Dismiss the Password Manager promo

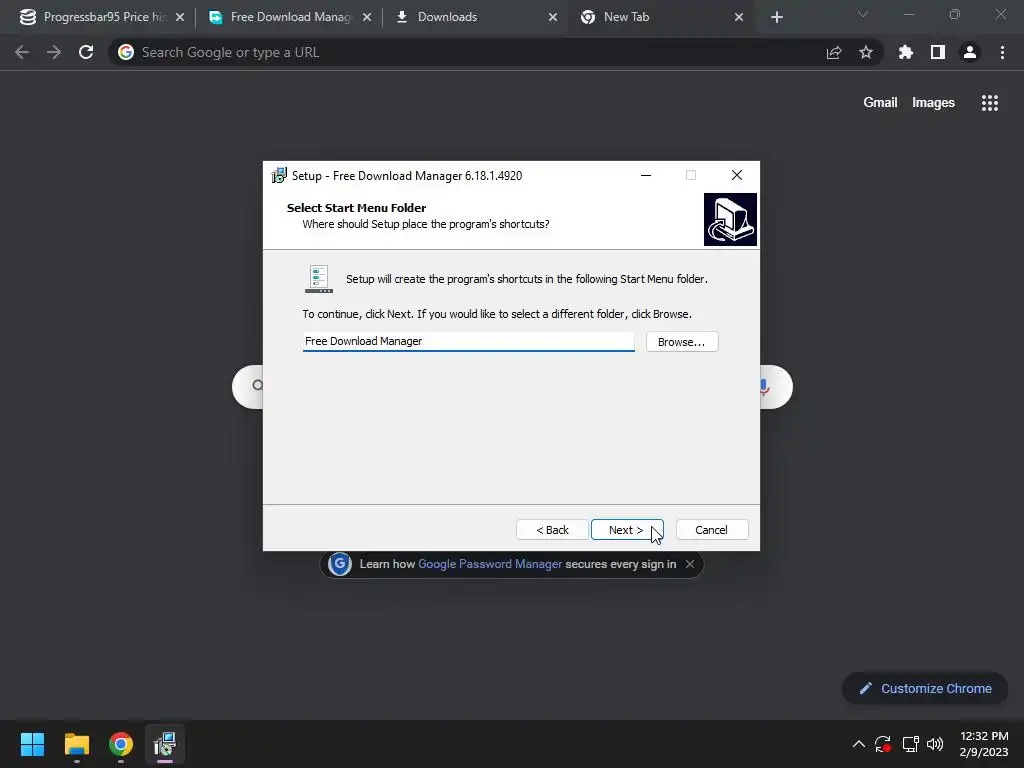690,564
